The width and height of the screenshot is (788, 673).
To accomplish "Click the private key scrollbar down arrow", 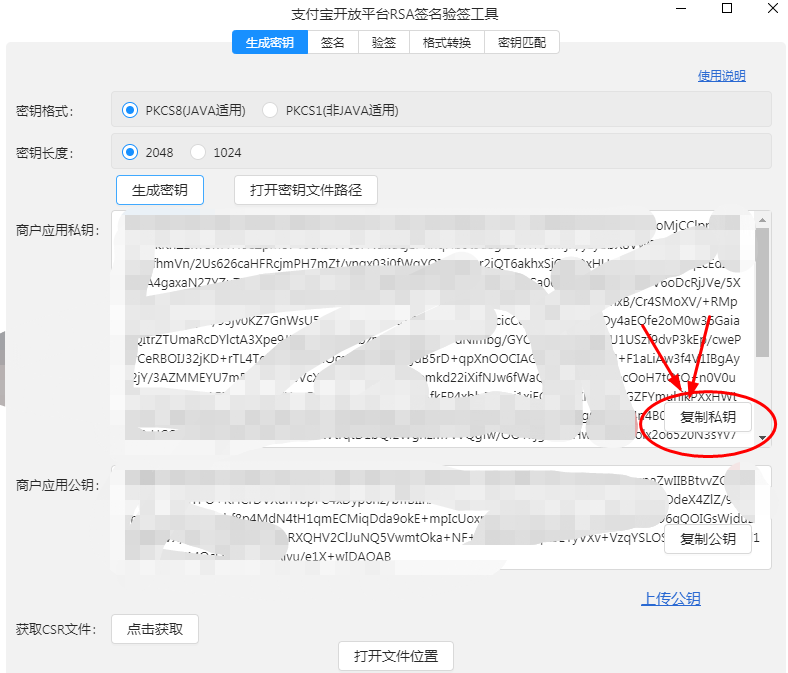I will click(762, 438).
